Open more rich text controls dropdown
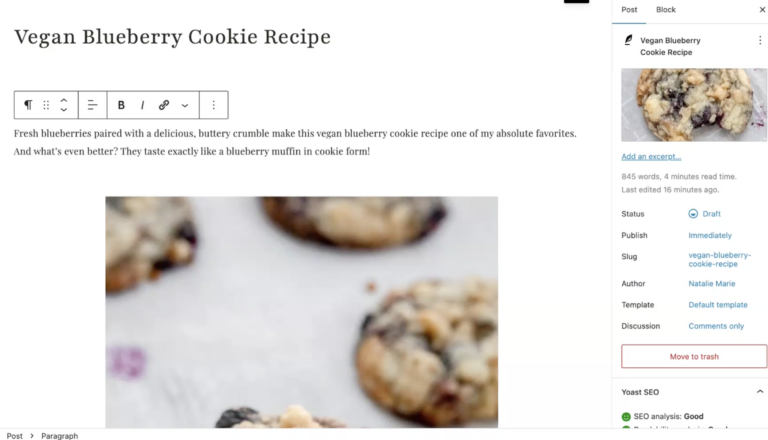 click(185, 105)
